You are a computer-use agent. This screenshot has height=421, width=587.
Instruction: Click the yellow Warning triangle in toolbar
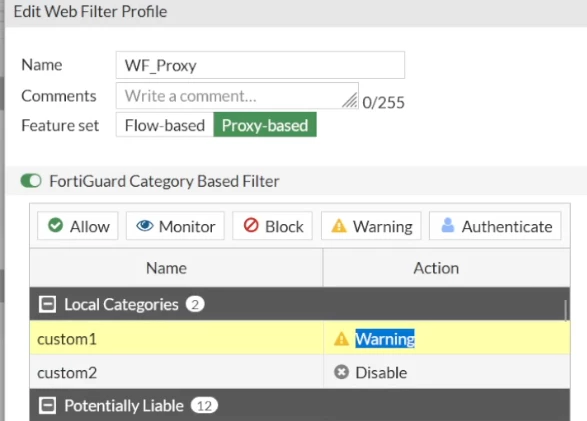[x=339, y=226]
